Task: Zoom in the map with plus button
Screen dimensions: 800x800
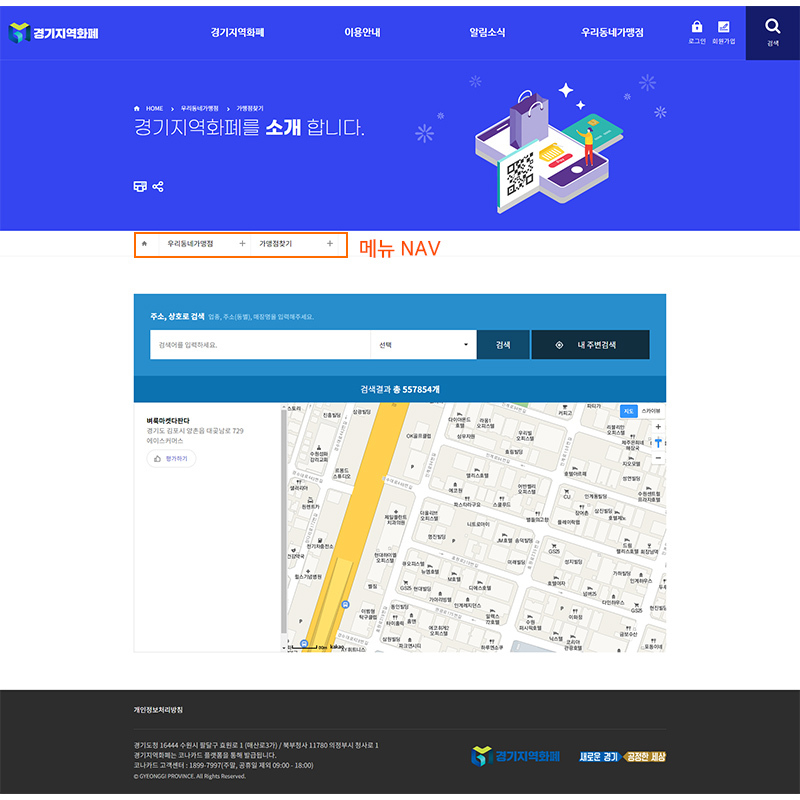Action: pos(658,427)
